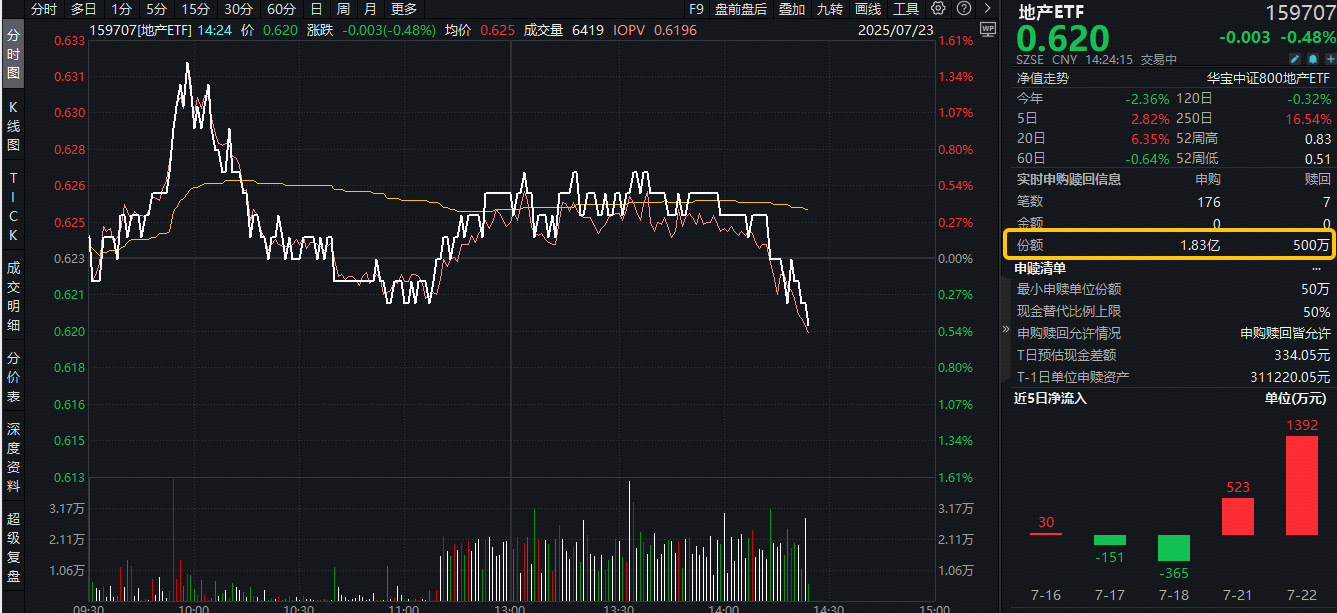This screenshot has height=613, width=1337.
Task: Open F9 deep information
Action: pyautogui.click(x=697, y=9)
